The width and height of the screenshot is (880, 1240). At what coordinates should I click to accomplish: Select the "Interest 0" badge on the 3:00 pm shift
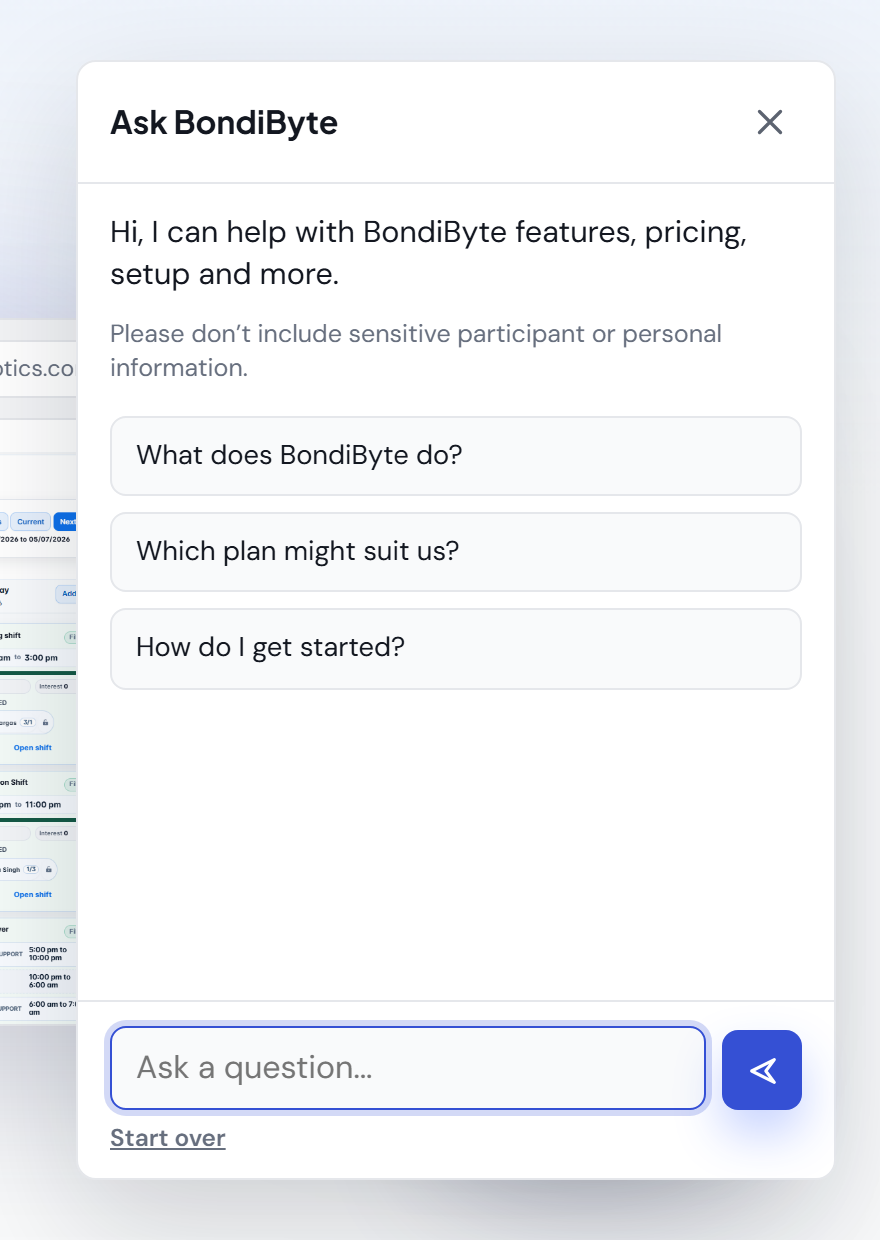tap(53, 686)
